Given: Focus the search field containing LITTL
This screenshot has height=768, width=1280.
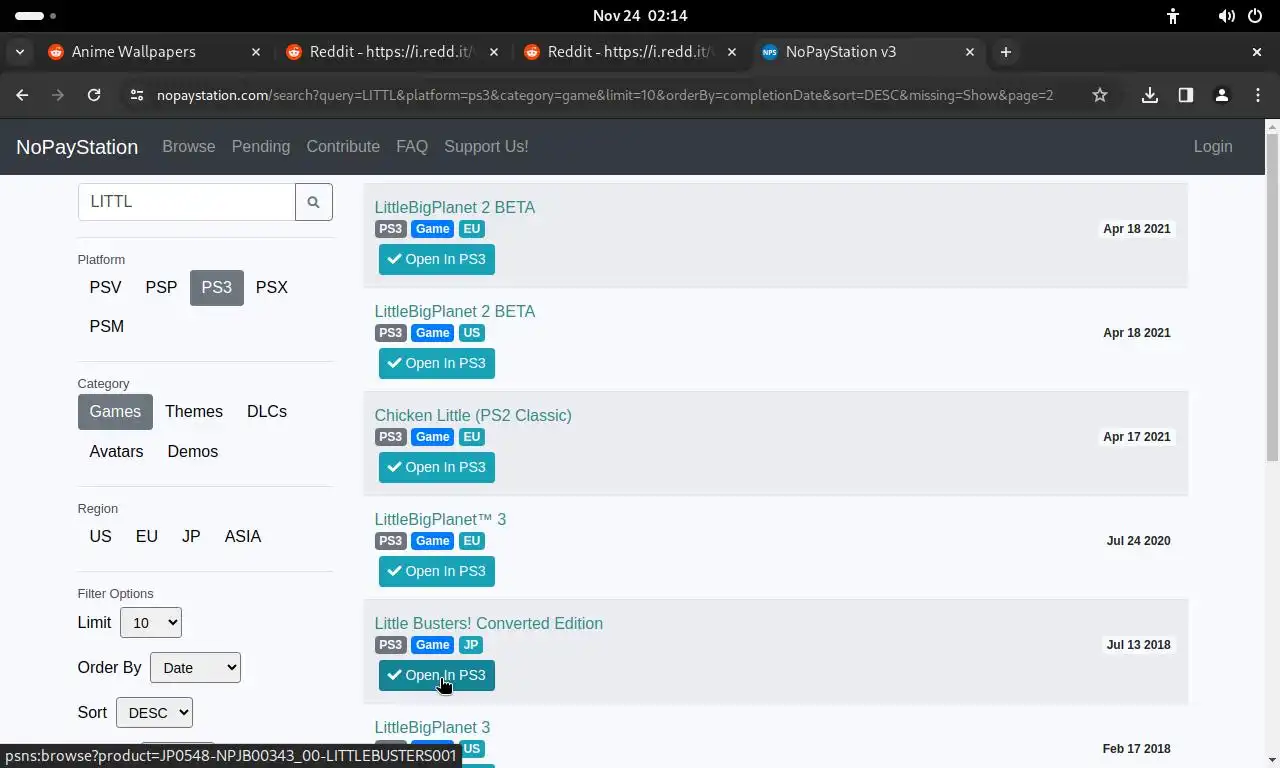Looking at the screenshot, I should [x=187, y=202].
